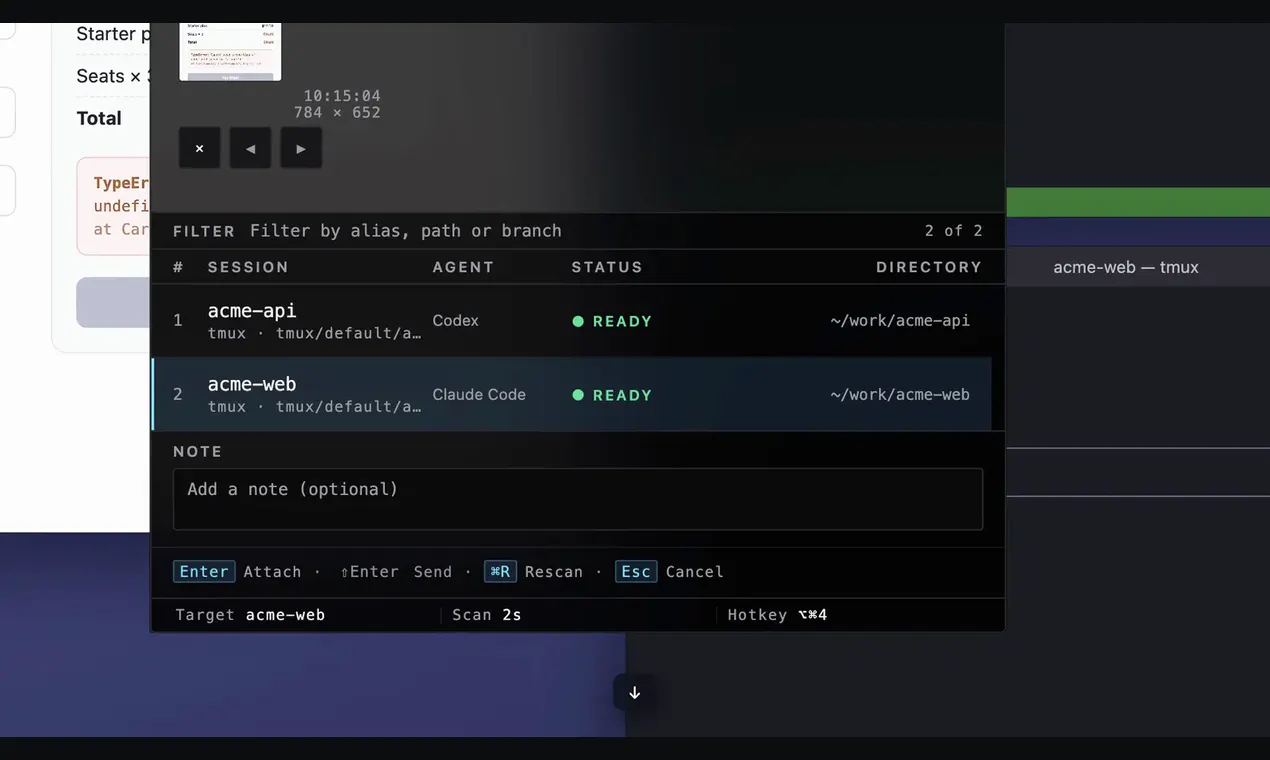Click Target acme-web in status bar
Viewport: 1270px width, 760px height.
click(x=250, y=615)
